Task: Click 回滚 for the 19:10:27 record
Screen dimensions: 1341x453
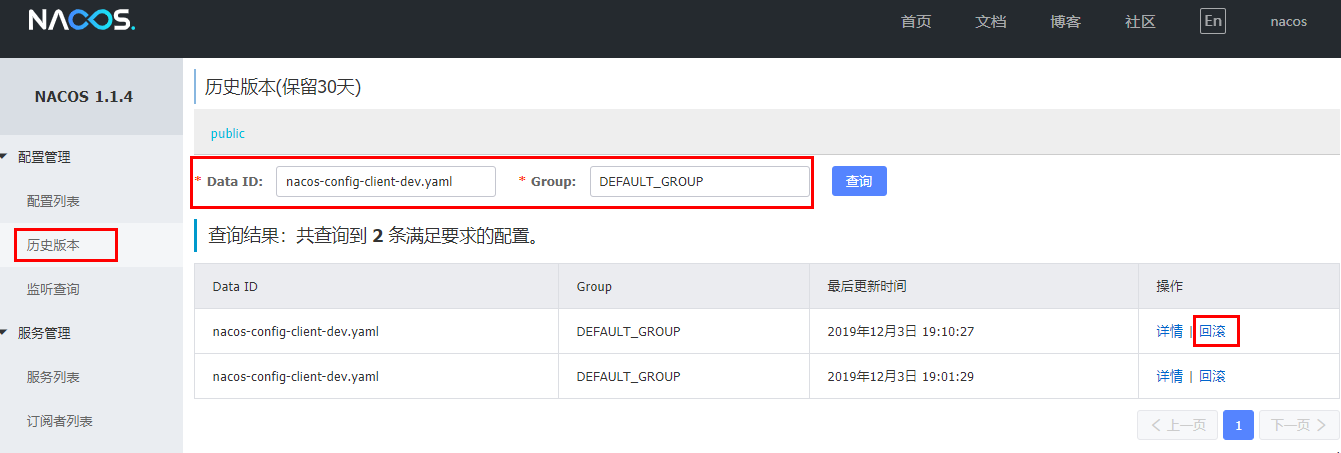Action: coord(1212,331)
